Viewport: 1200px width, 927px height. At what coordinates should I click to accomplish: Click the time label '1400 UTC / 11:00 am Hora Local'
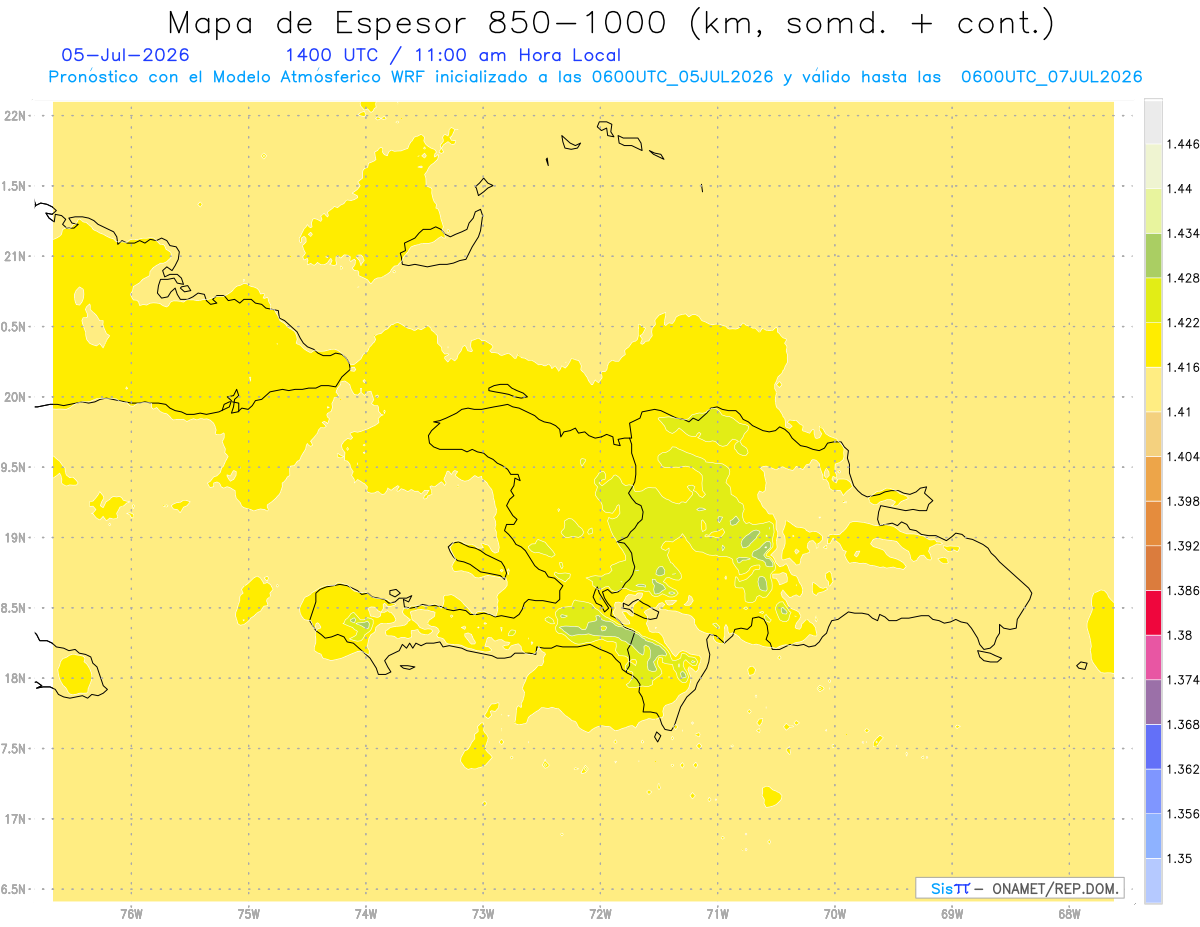pos(453,55)
